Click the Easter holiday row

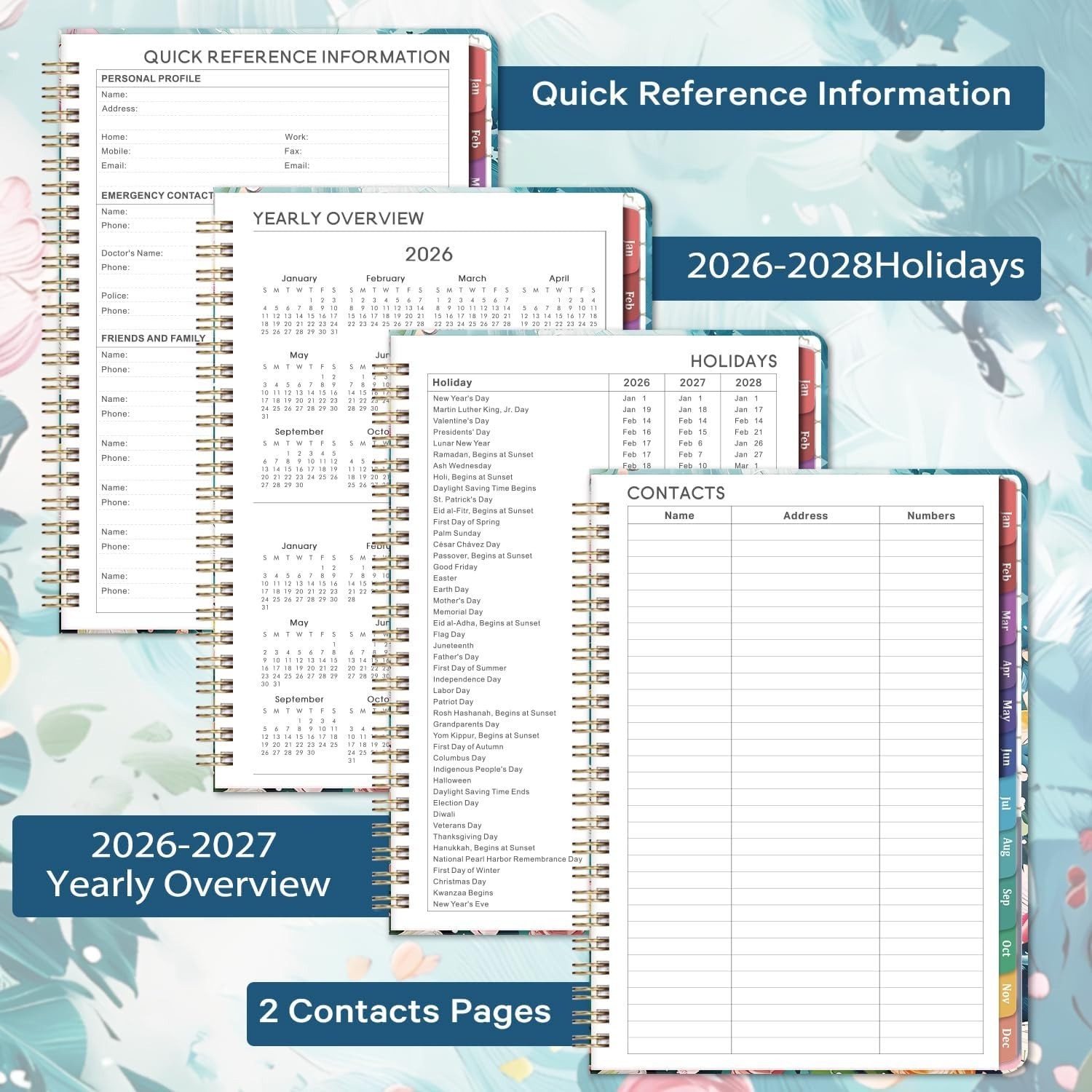click(x=508, y=578)
